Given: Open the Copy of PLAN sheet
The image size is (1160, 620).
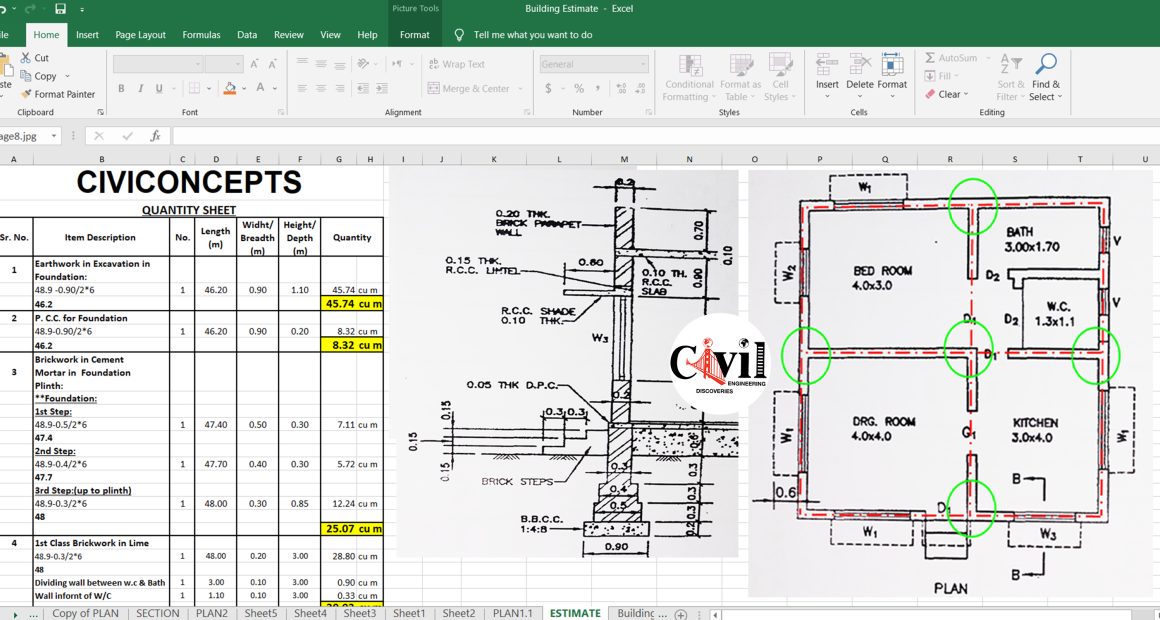Looking at the screenshot, I should click(85, 613).
